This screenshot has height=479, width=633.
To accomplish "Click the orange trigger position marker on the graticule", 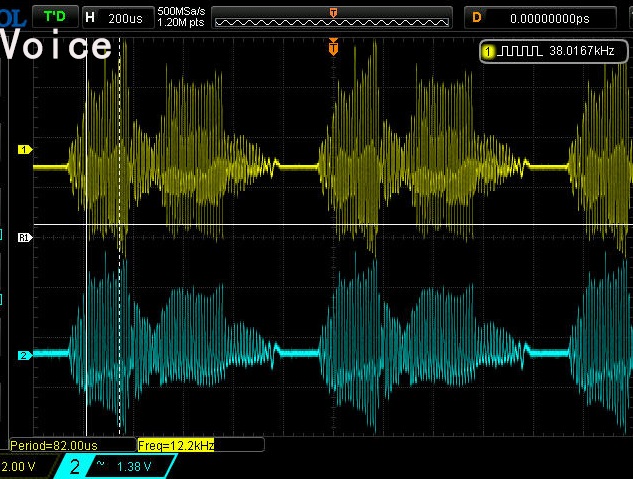I will 333,47.
